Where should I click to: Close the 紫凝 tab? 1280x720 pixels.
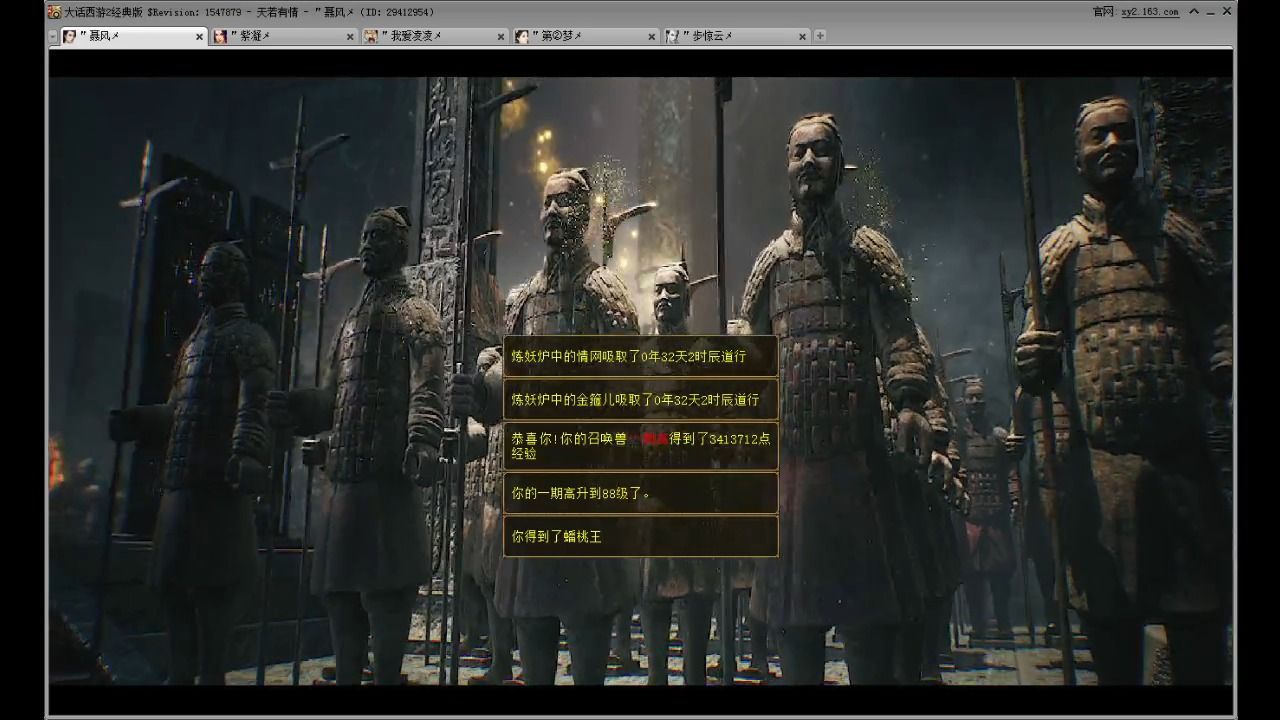tap(350, 37)
